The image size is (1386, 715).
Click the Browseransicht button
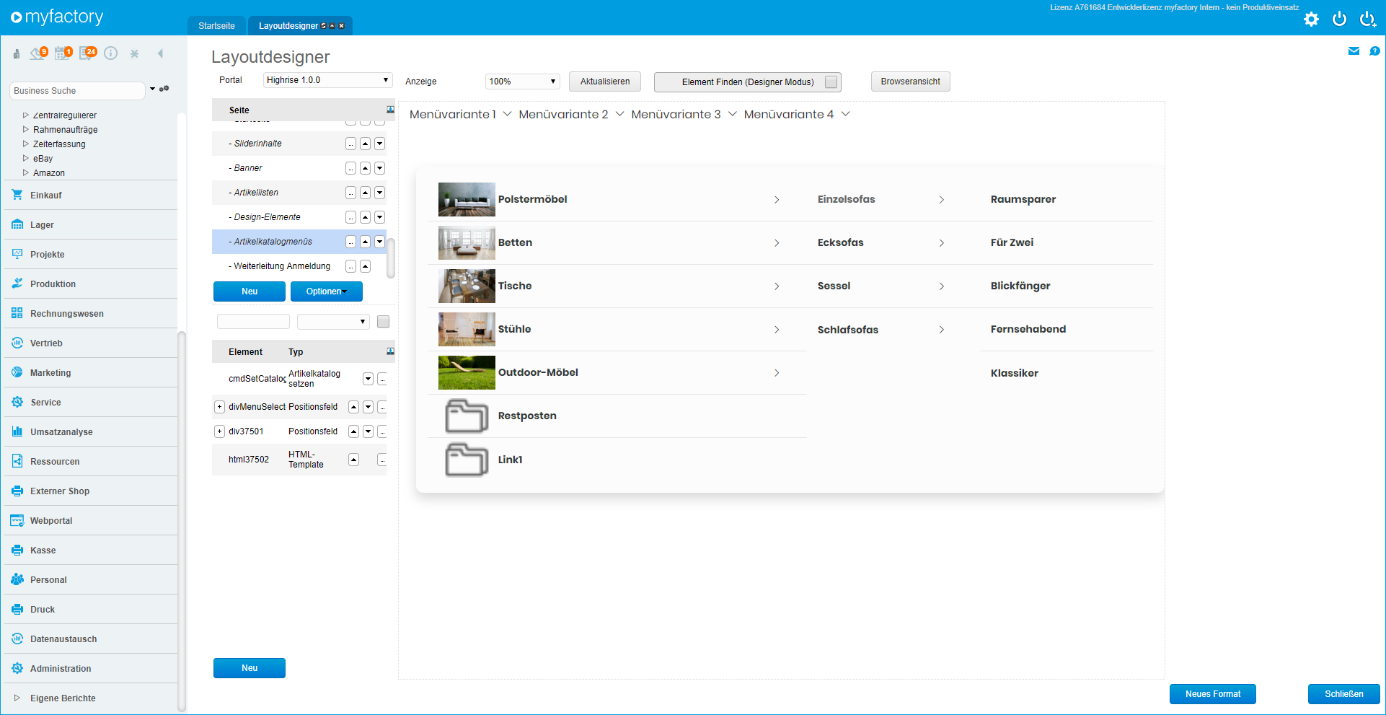click(910, 82)
